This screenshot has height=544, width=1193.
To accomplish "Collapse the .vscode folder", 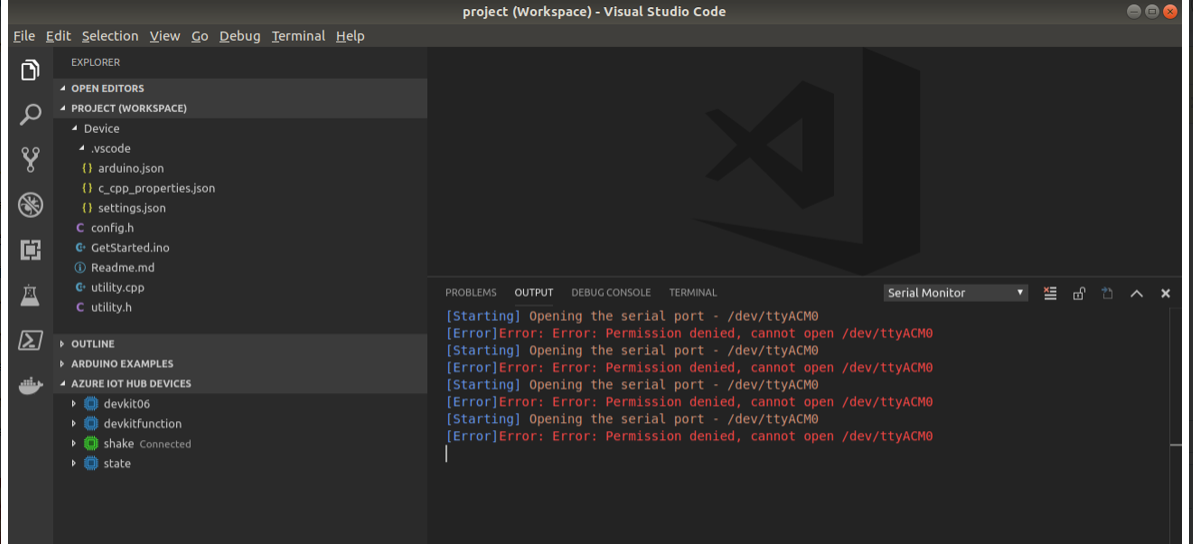I will point(82,148).
